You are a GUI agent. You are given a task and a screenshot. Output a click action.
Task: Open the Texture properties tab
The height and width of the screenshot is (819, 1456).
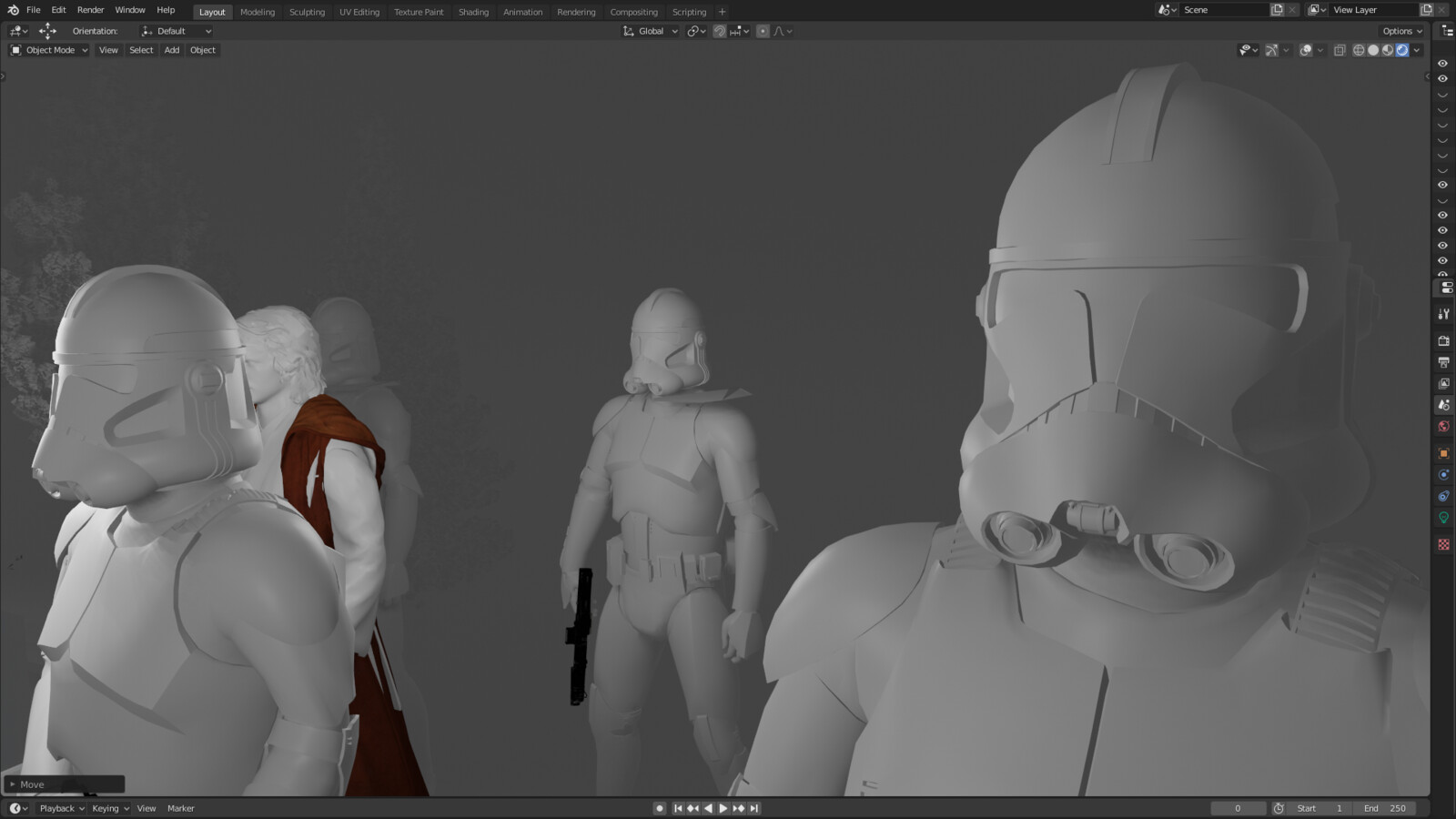(x=1443, y=544)
